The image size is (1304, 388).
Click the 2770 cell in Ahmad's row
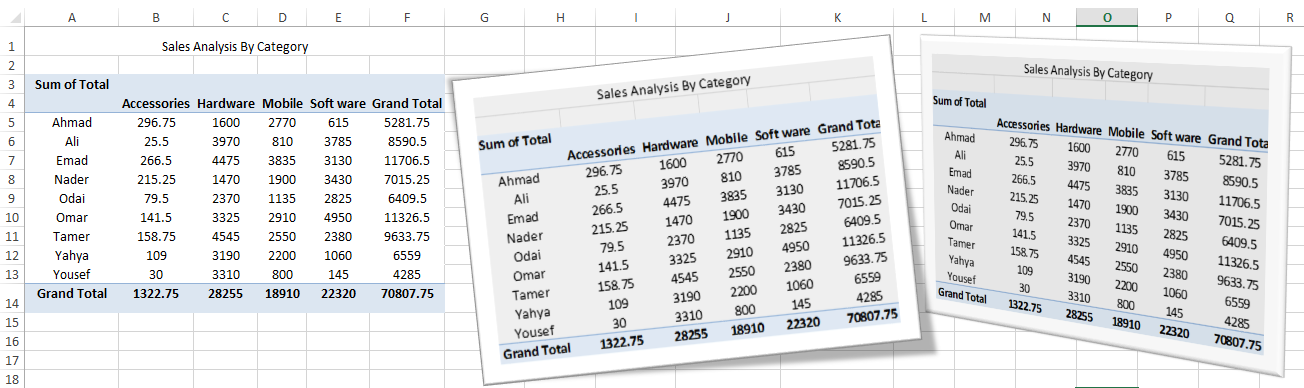[x=282, y=122]
